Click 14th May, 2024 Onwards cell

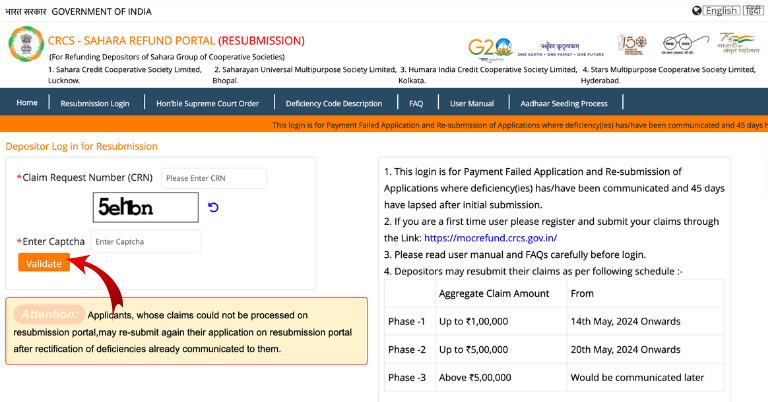click(x=646, y=321)
